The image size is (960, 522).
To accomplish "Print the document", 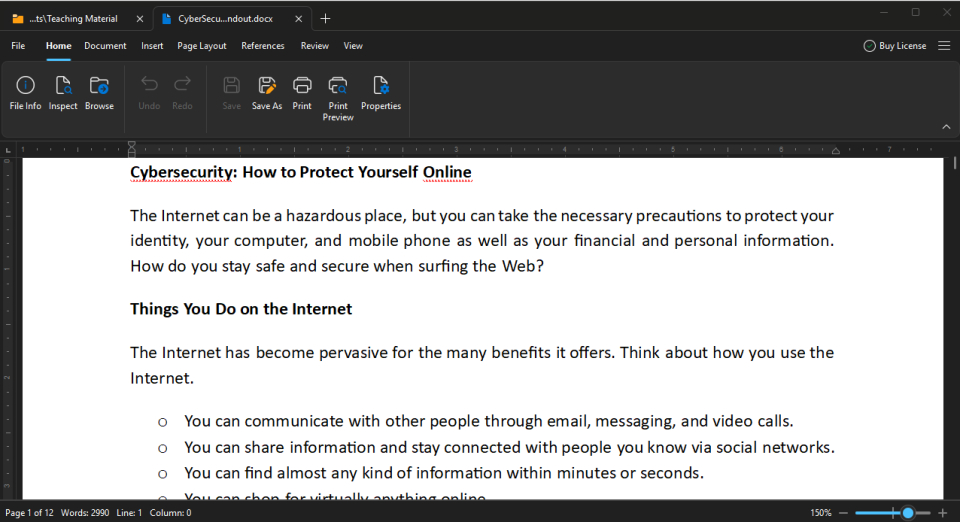I will point(302,92).
